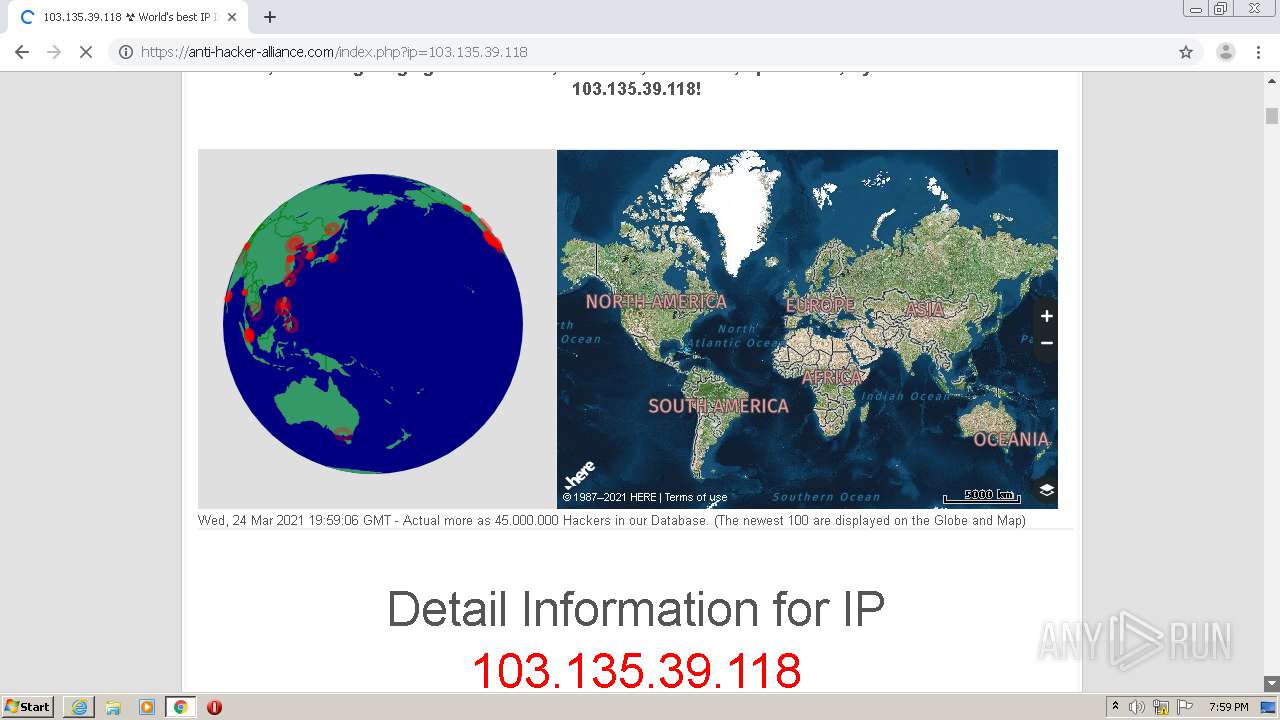Open Chrome's three-dot menu
This screenshot has width=1280, height=720.
pyautogui.click(x=1258, y=52)
